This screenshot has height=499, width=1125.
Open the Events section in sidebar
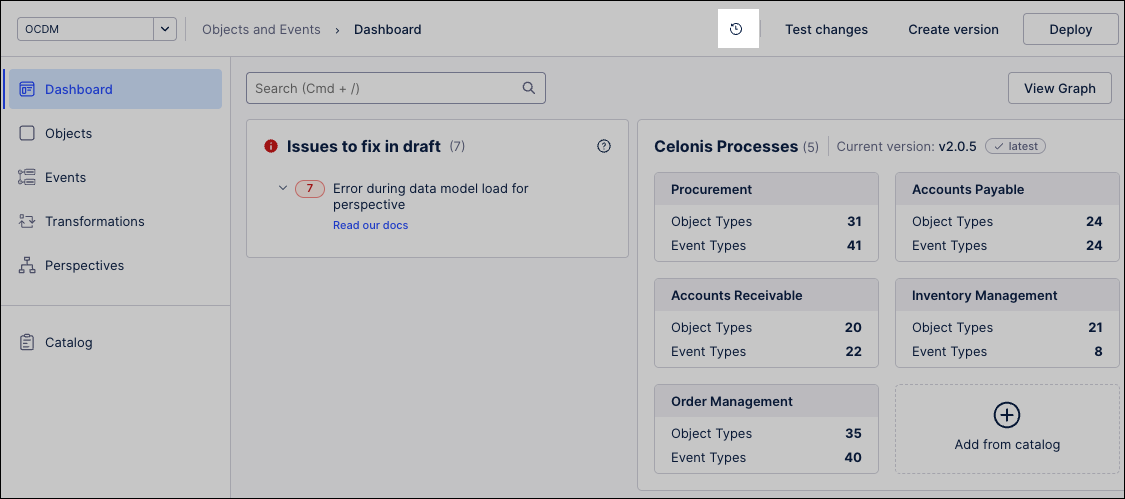65,177
